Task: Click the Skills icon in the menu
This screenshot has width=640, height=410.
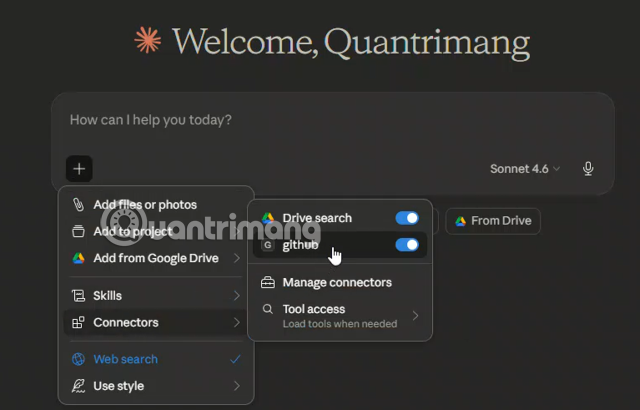Action: tap(78, 296)
